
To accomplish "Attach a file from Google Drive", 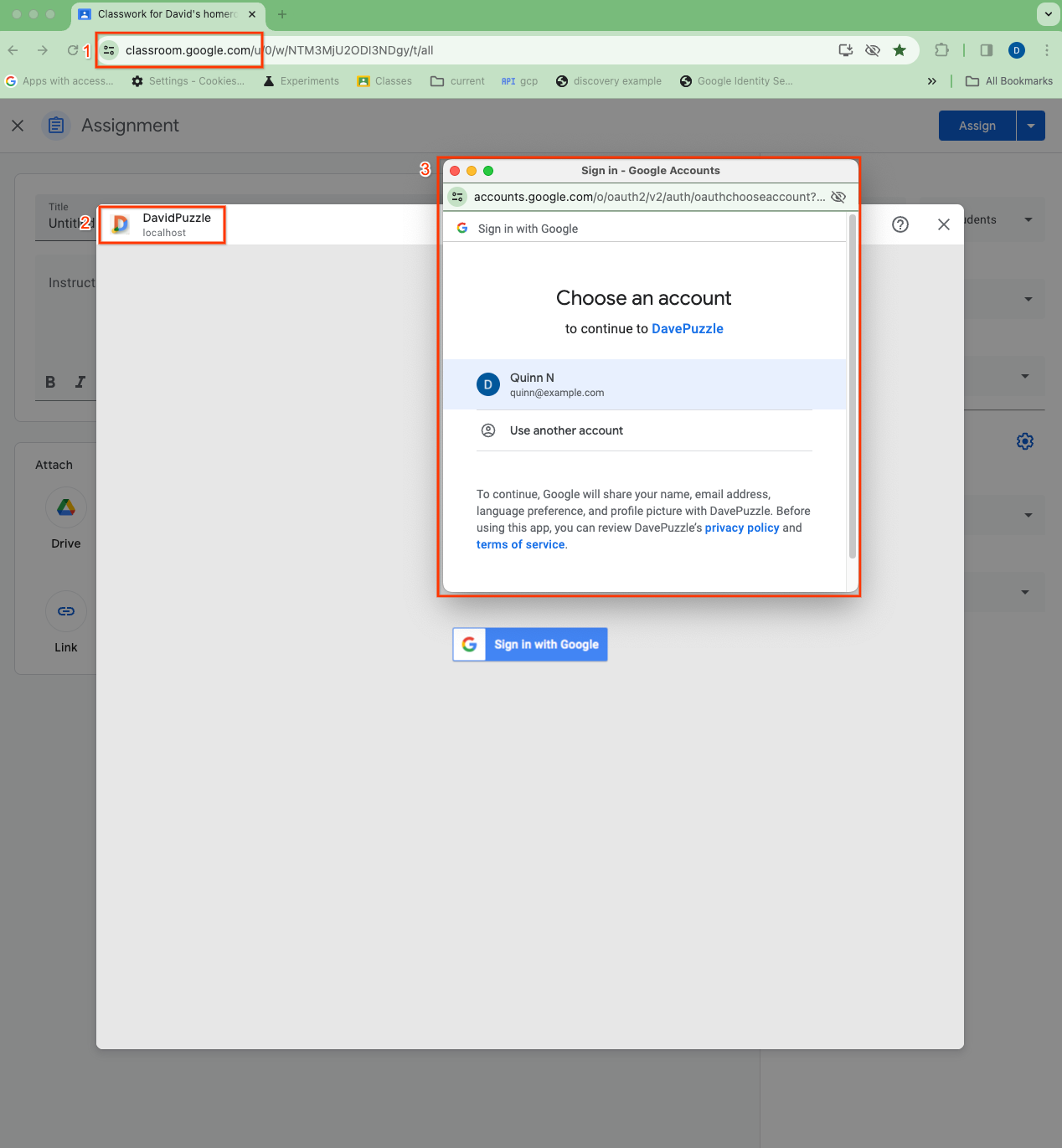I will pyautogui.click(x=65, y=507).
